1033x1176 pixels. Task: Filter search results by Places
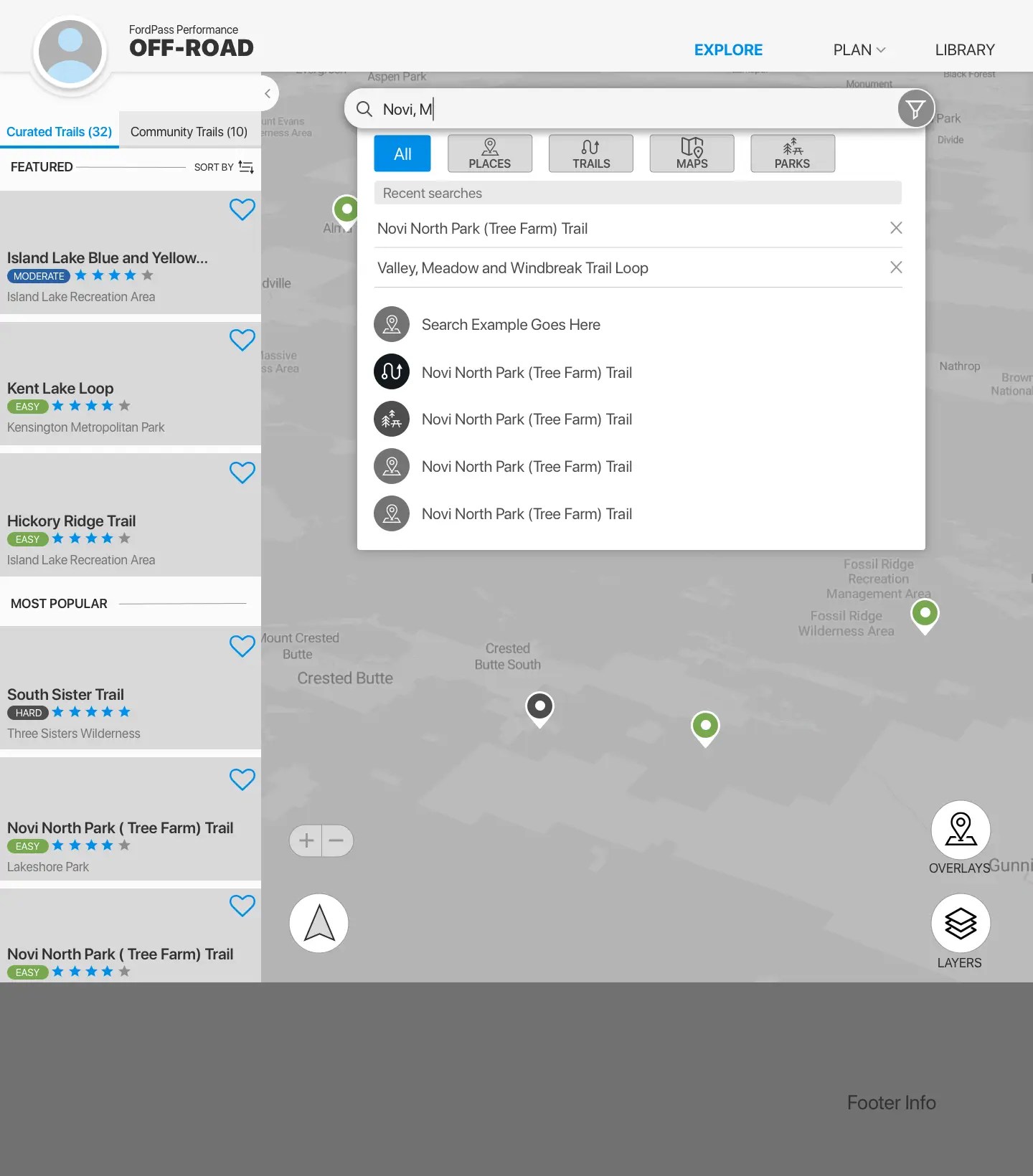490,153
